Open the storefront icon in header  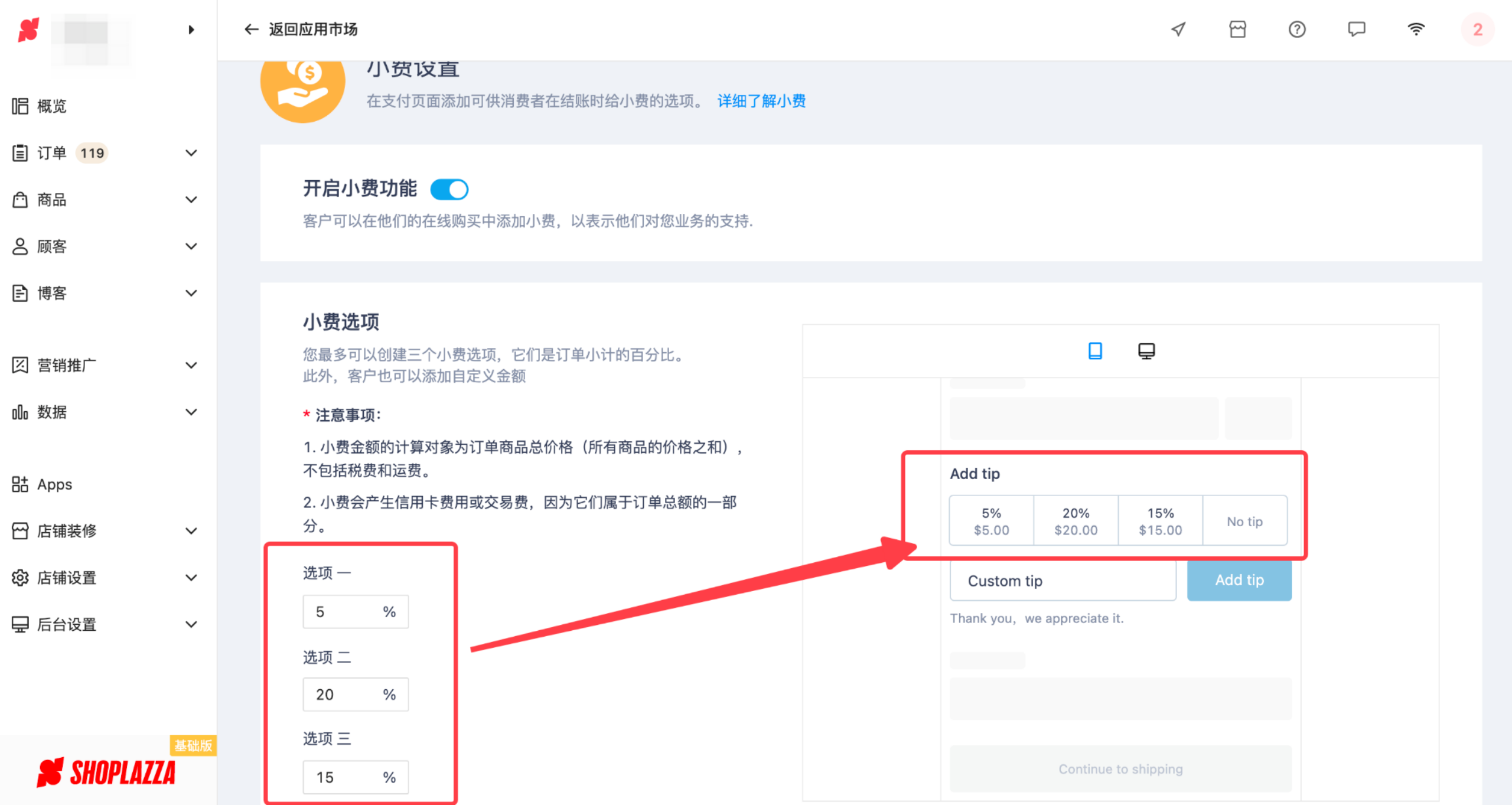1237,30
